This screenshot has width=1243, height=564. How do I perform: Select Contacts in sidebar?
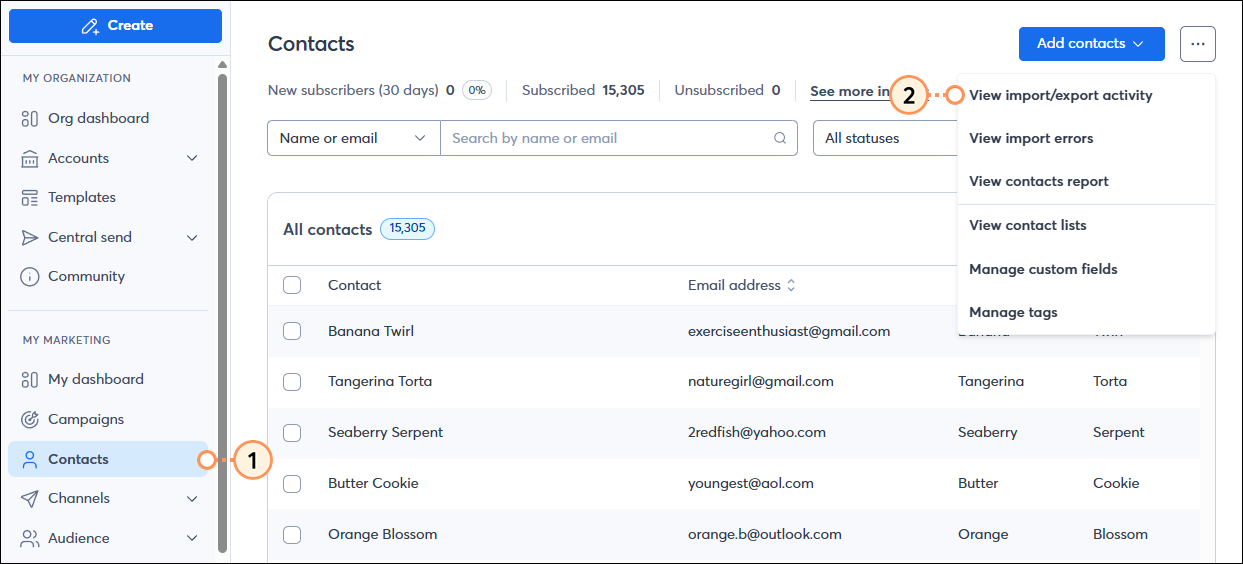108,459
